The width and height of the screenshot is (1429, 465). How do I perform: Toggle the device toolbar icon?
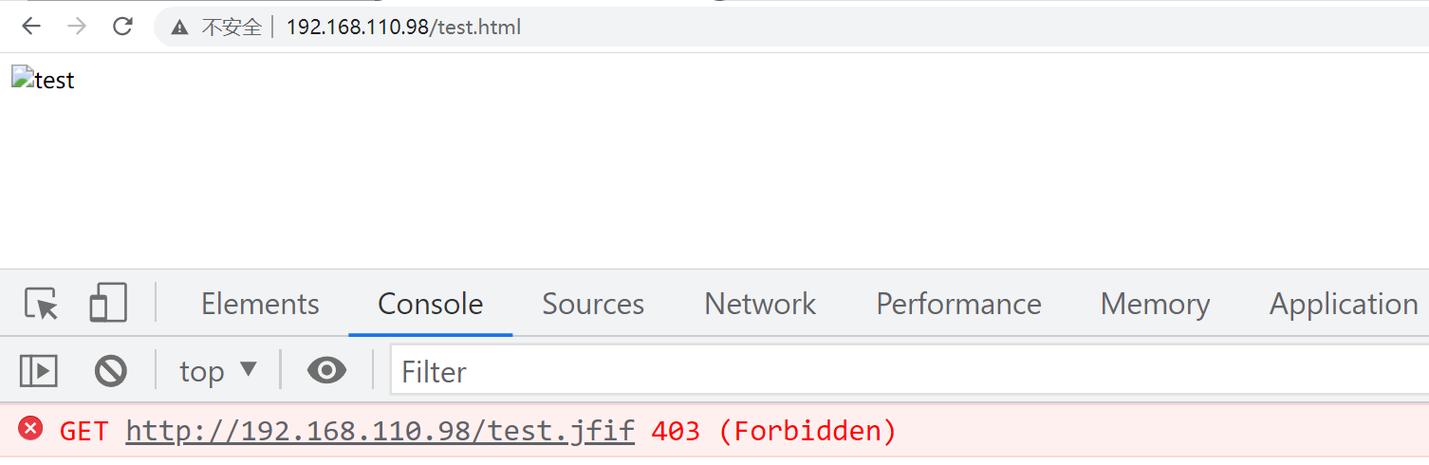tap(108, 303)
